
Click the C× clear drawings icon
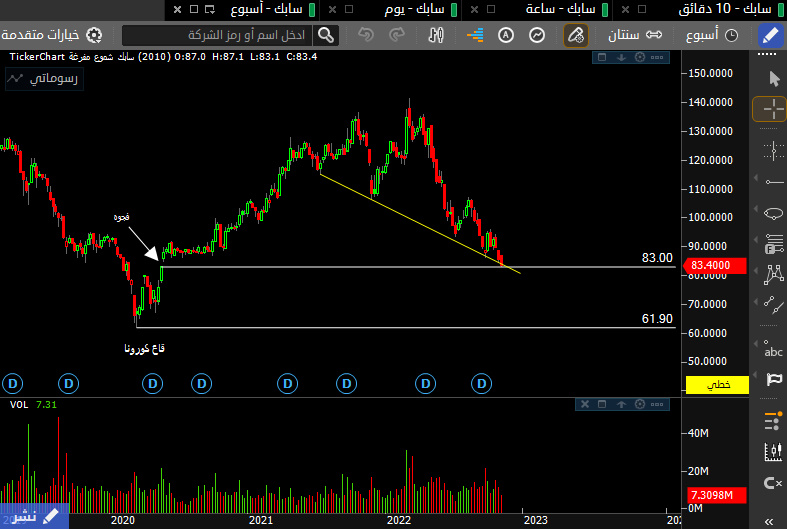(773, 483)
